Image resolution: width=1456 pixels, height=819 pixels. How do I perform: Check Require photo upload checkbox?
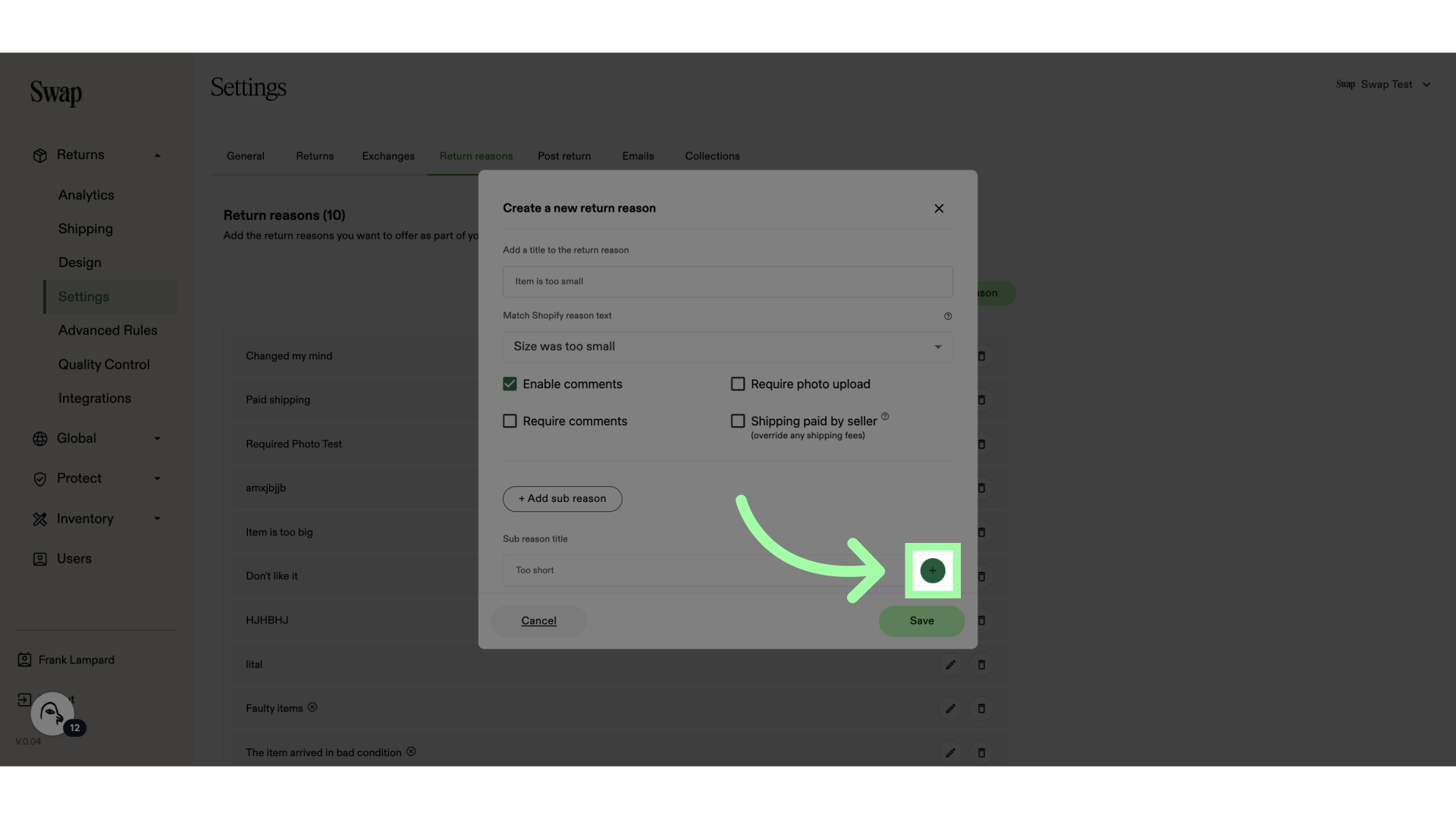(738, 384)
